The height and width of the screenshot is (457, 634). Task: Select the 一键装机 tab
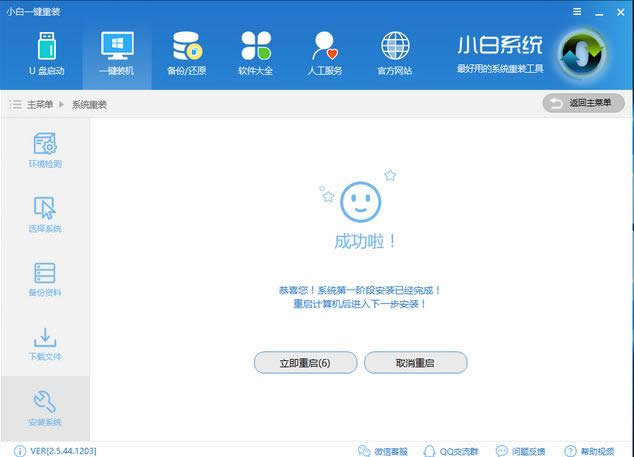click(x=117, y=53)
